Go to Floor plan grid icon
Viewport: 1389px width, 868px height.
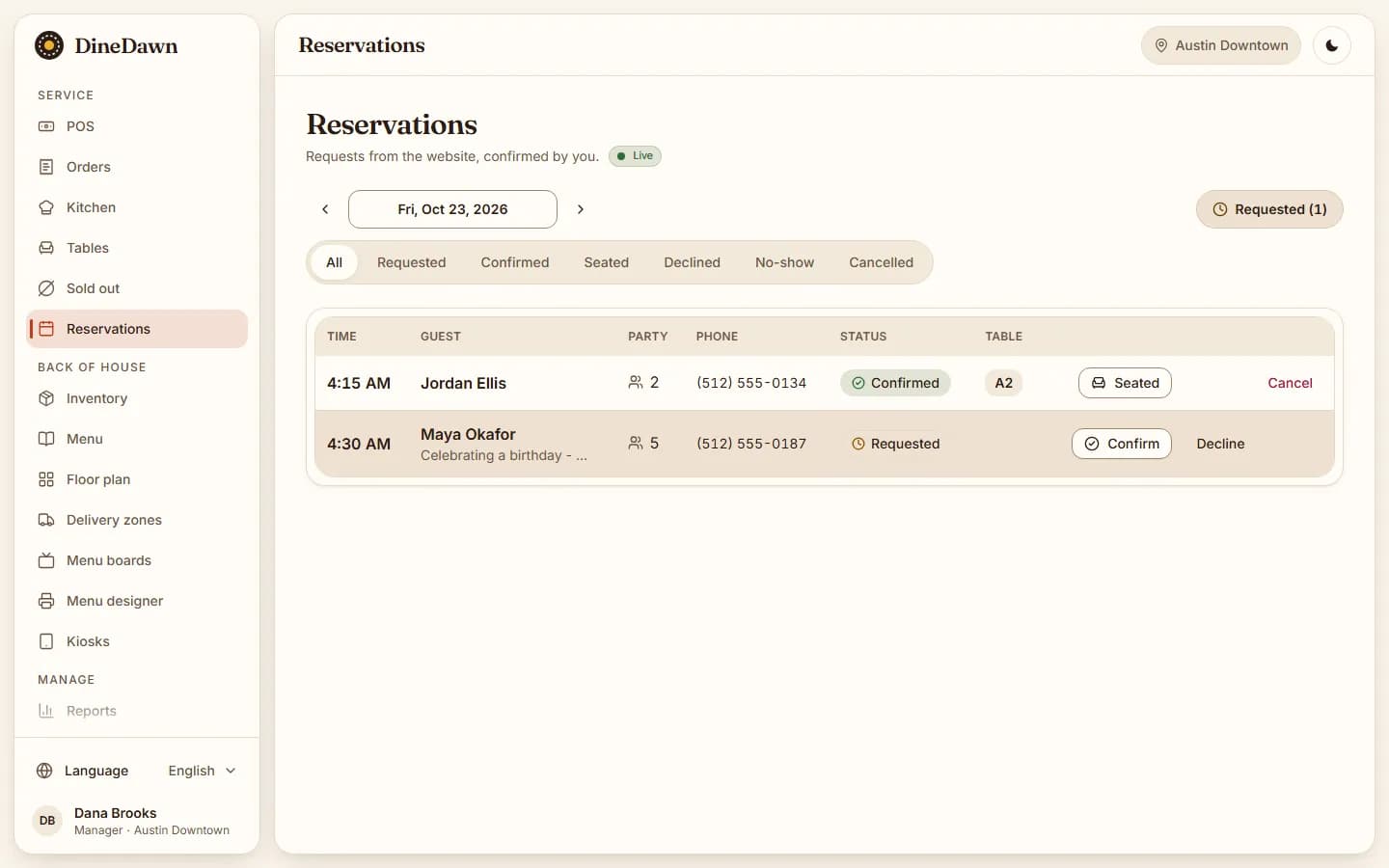pyautogui.click(x=46, y=479)
